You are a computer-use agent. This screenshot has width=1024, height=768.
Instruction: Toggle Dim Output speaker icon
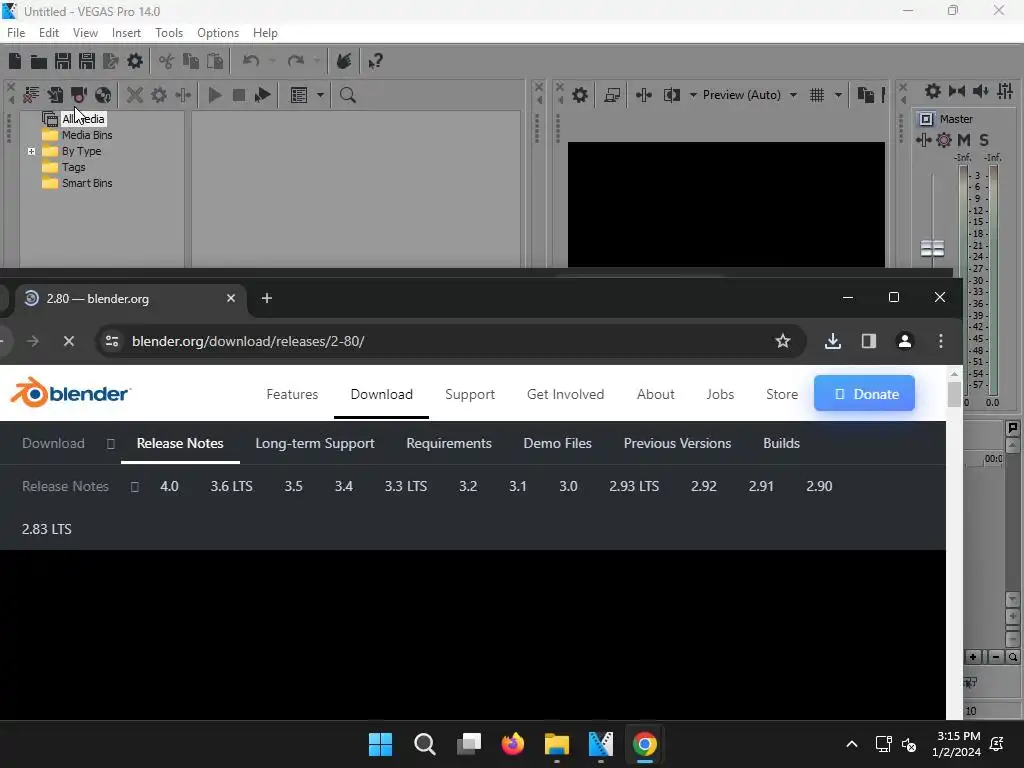[981, 91]
